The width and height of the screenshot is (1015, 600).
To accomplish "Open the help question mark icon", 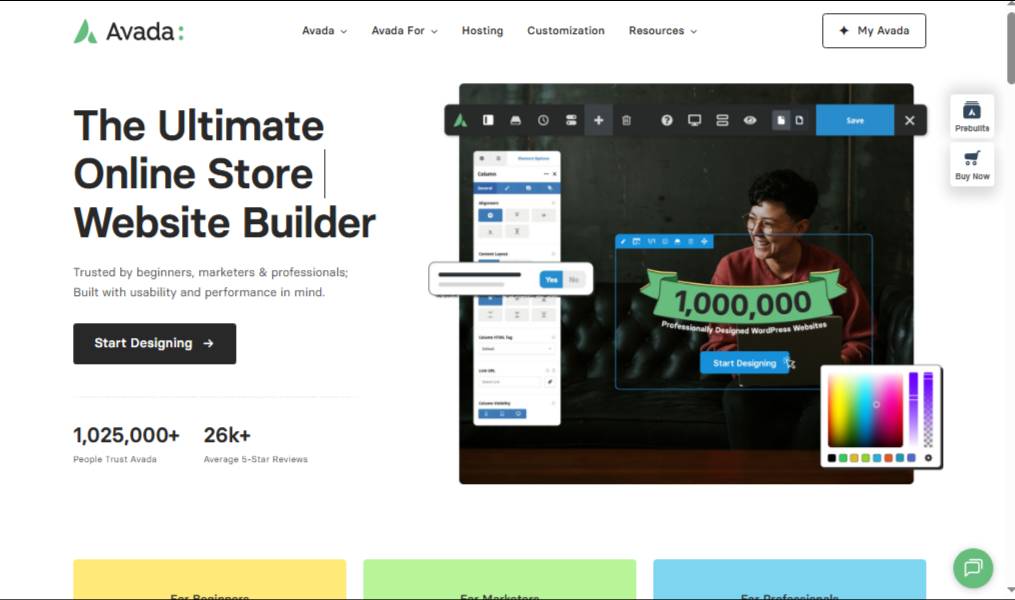I will coord(666,120).
